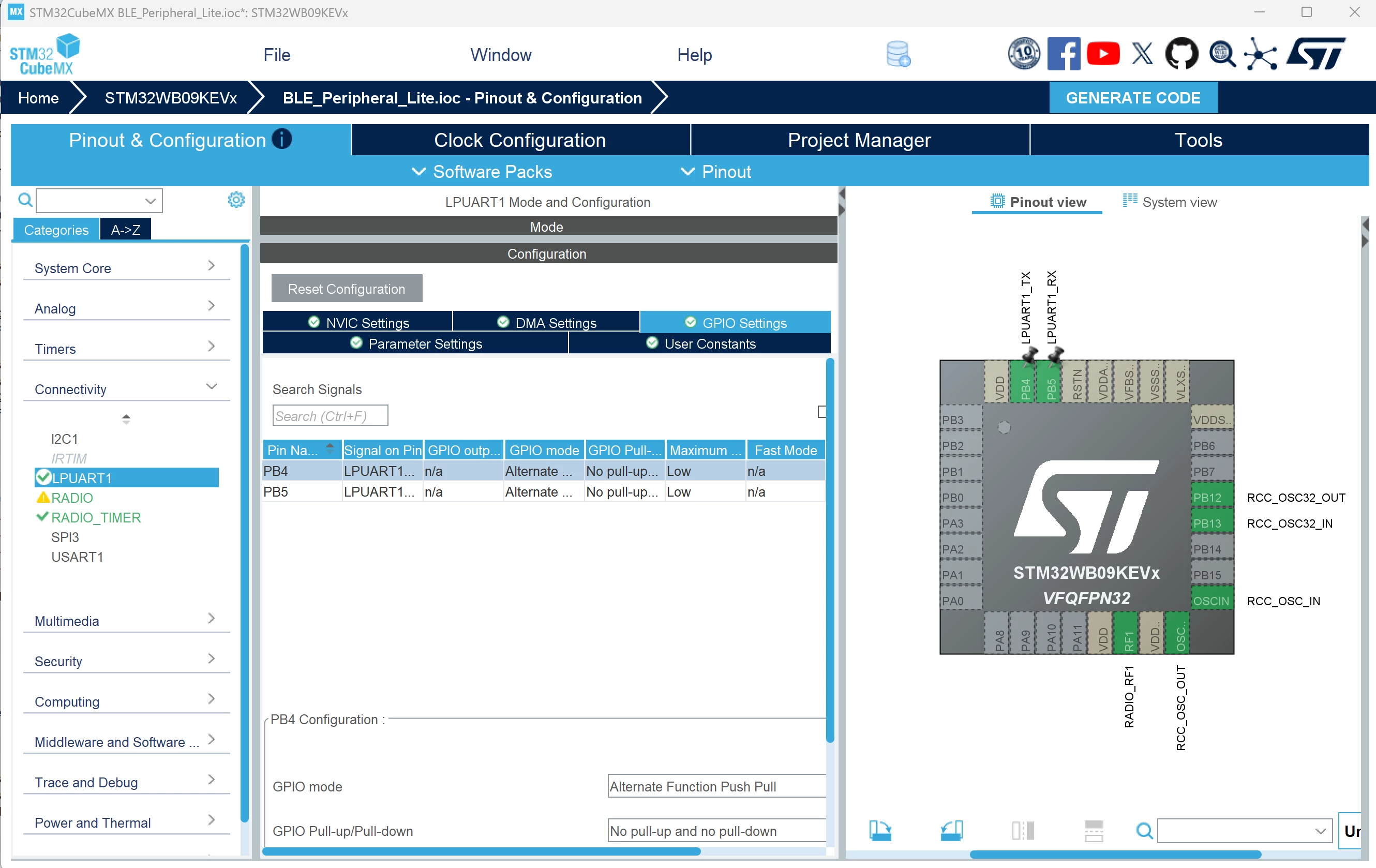Click the 10 years anniversary badge
Viewport: 1376px width, 868px height.
[x=1024, y=54]
